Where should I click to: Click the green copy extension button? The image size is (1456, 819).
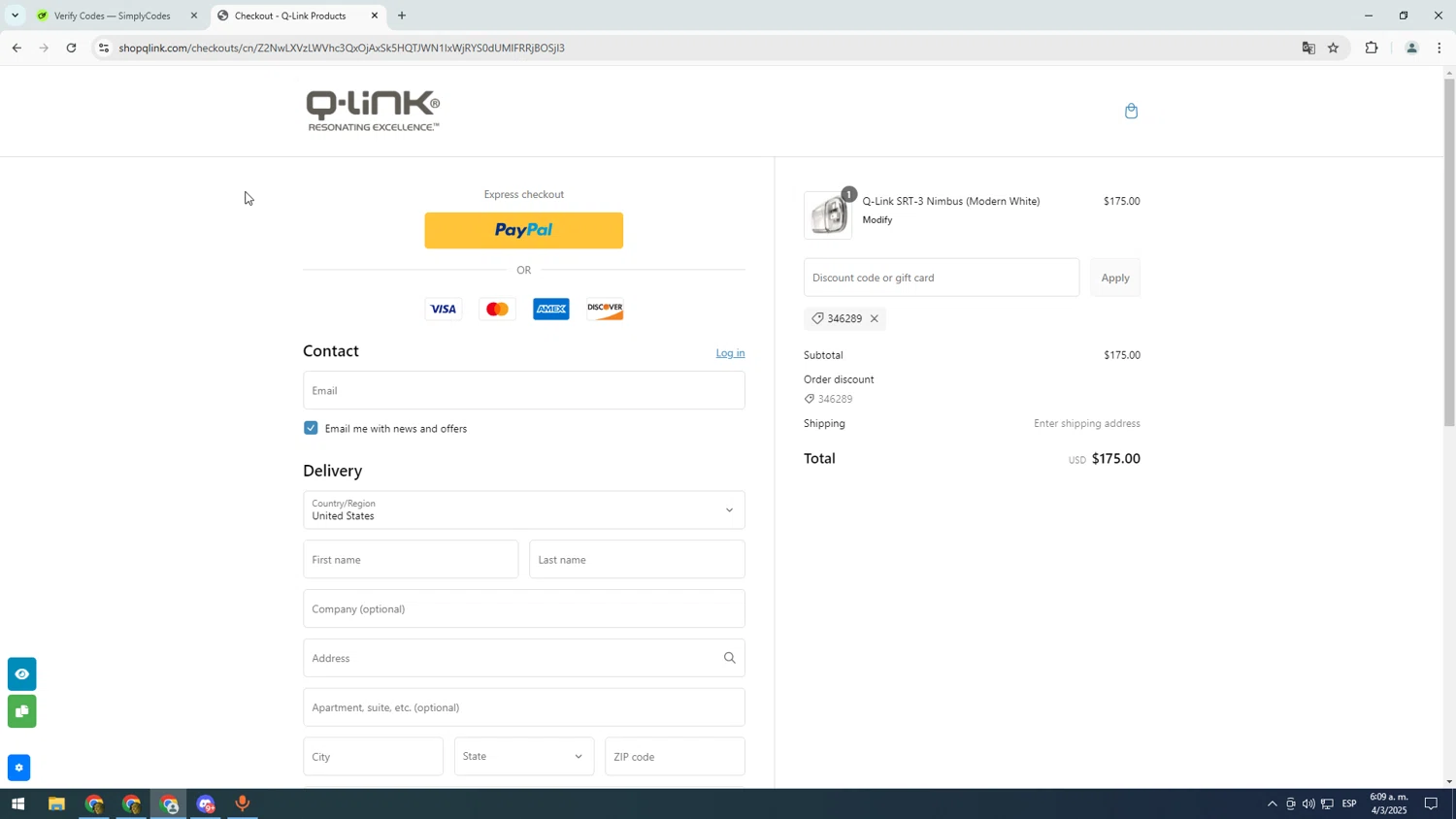(21, 711)
